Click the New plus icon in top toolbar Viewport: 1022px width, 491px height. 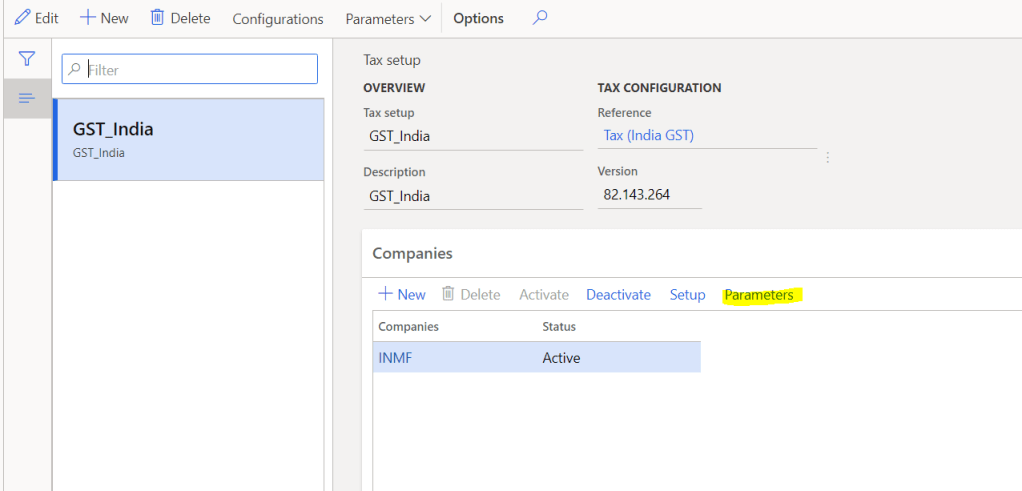pyautogui.click(x=87, y=18)
